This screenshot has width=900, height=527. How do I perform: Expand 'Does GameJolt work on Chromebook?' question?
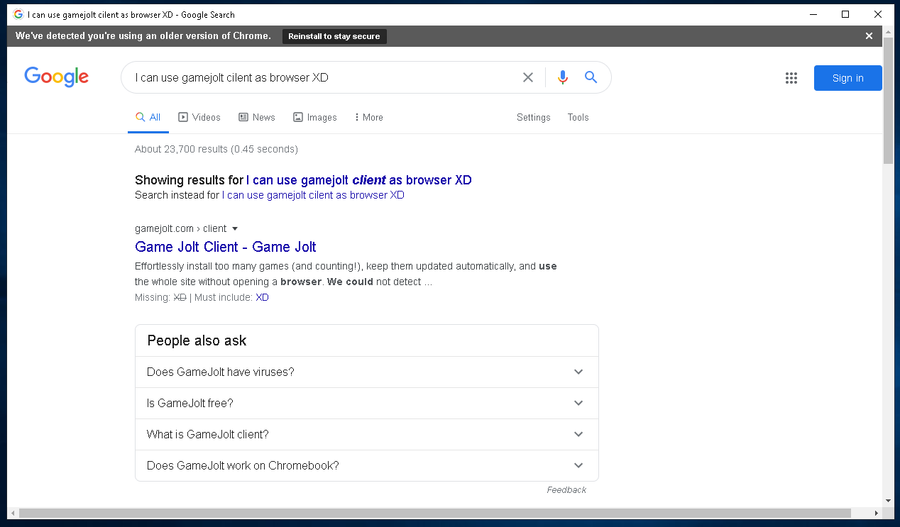point(367,466)
